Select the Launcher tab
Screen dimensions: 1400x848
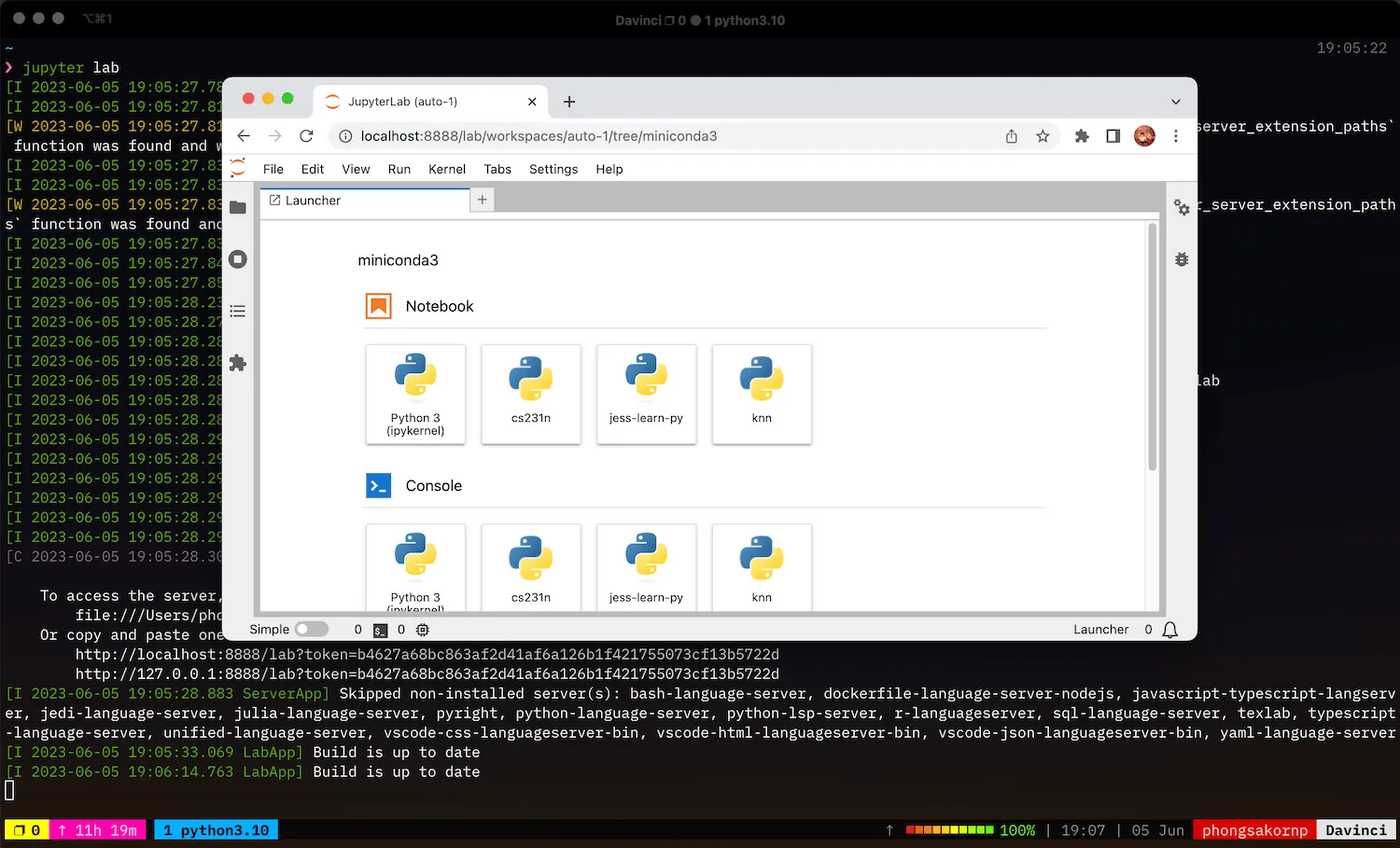coord(365,201)
